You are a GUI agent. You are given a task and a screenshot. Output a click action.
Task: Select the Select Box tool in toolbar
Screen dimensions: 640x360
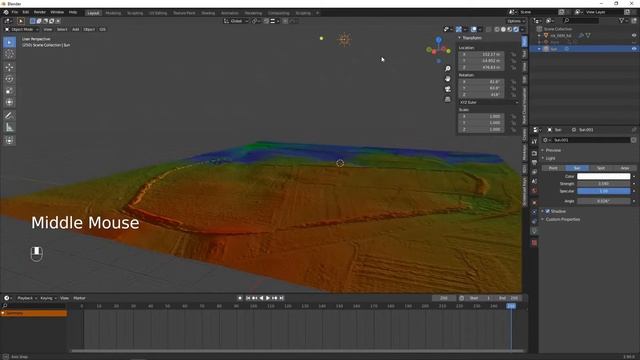click(x=9, y=42)
